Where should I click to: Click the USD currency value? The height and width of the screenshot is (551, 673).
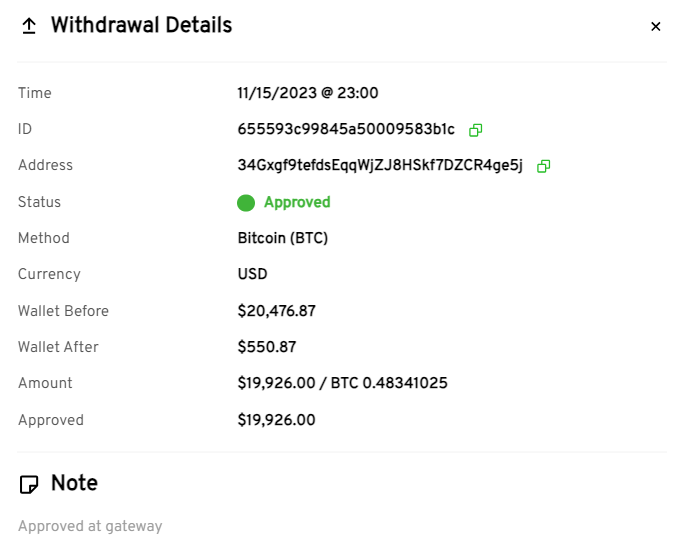pyautogui.click(x=253, y=274)
